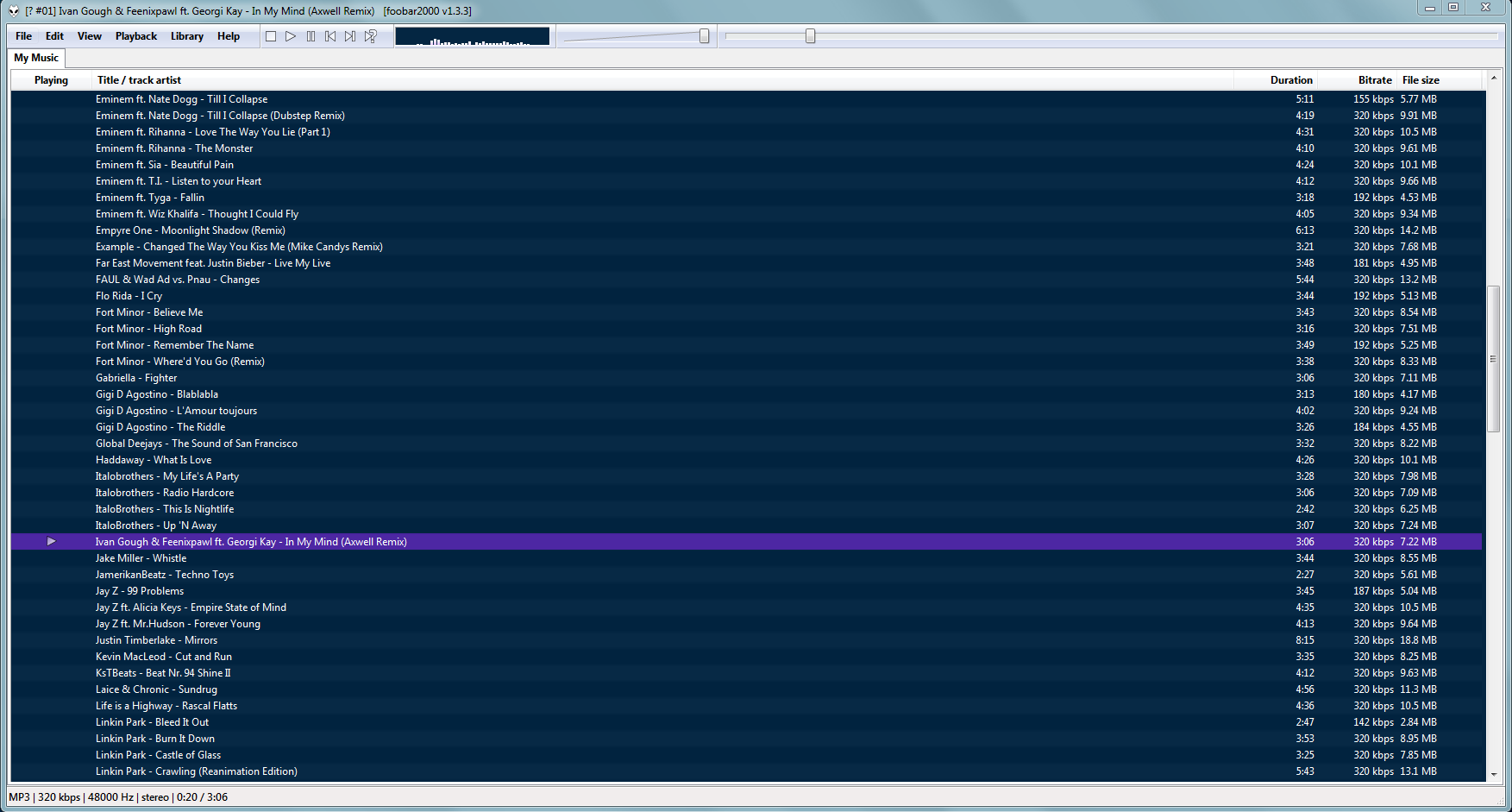The height and width of the screenshot is (812, 1512).
Task: Click the random playback button
Action: click(x=370, y=36)
